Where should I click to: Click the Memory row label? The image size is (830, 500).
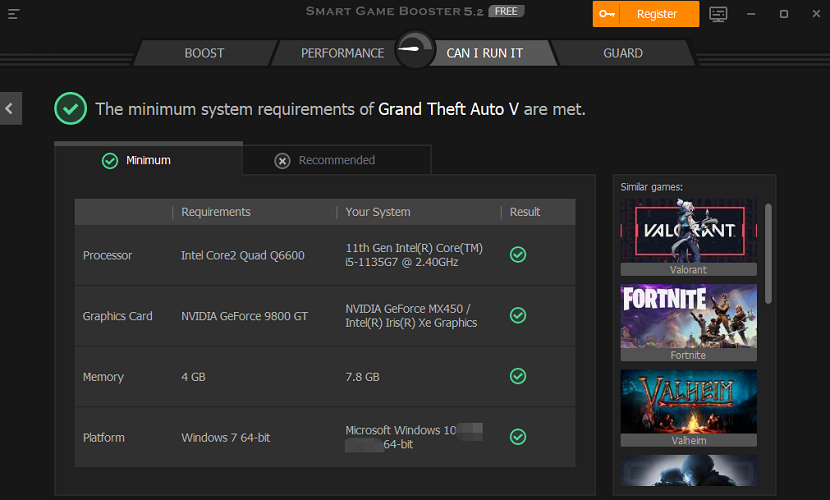click(103, 377)
